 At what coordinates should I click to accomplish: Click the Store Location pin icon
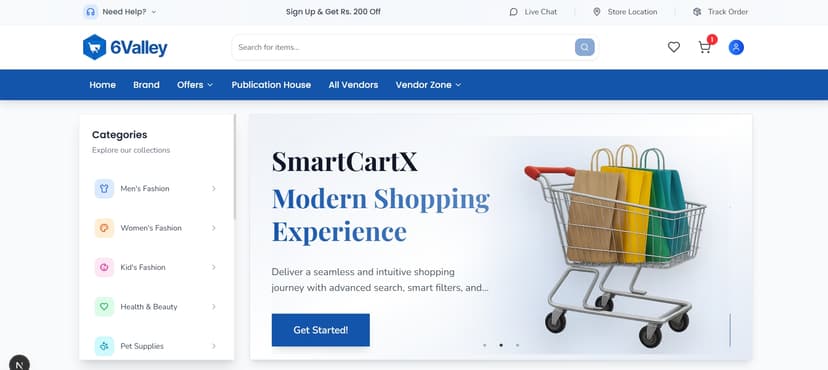point(597,12)
